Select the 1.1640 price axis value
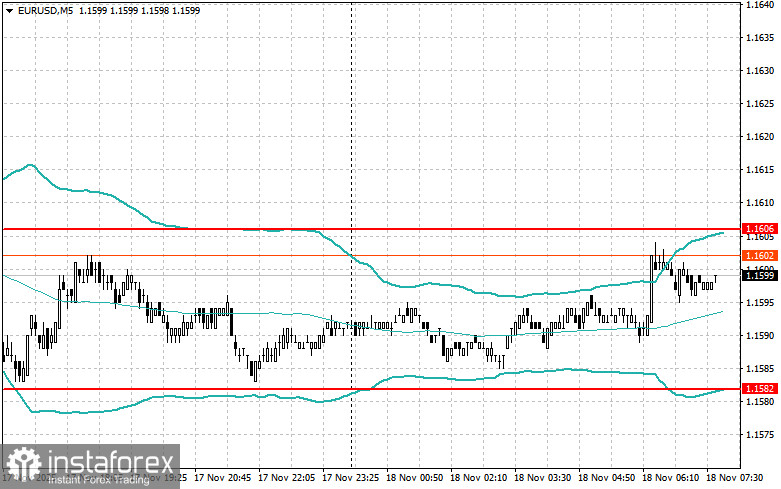The image size is (781, 489). [x=760, y=4]
